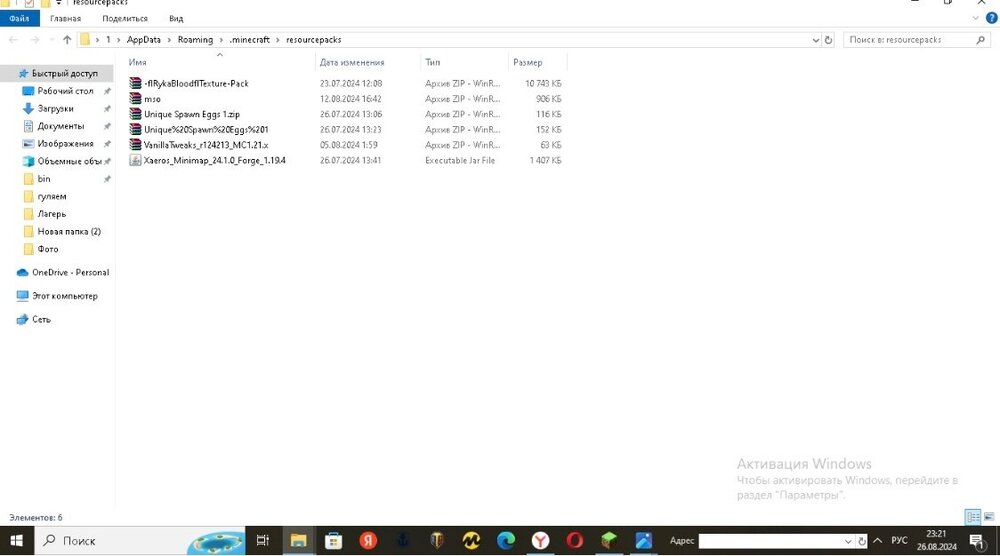
Task: Open the recent locations dropdown arrow
Action: (50, 40)
